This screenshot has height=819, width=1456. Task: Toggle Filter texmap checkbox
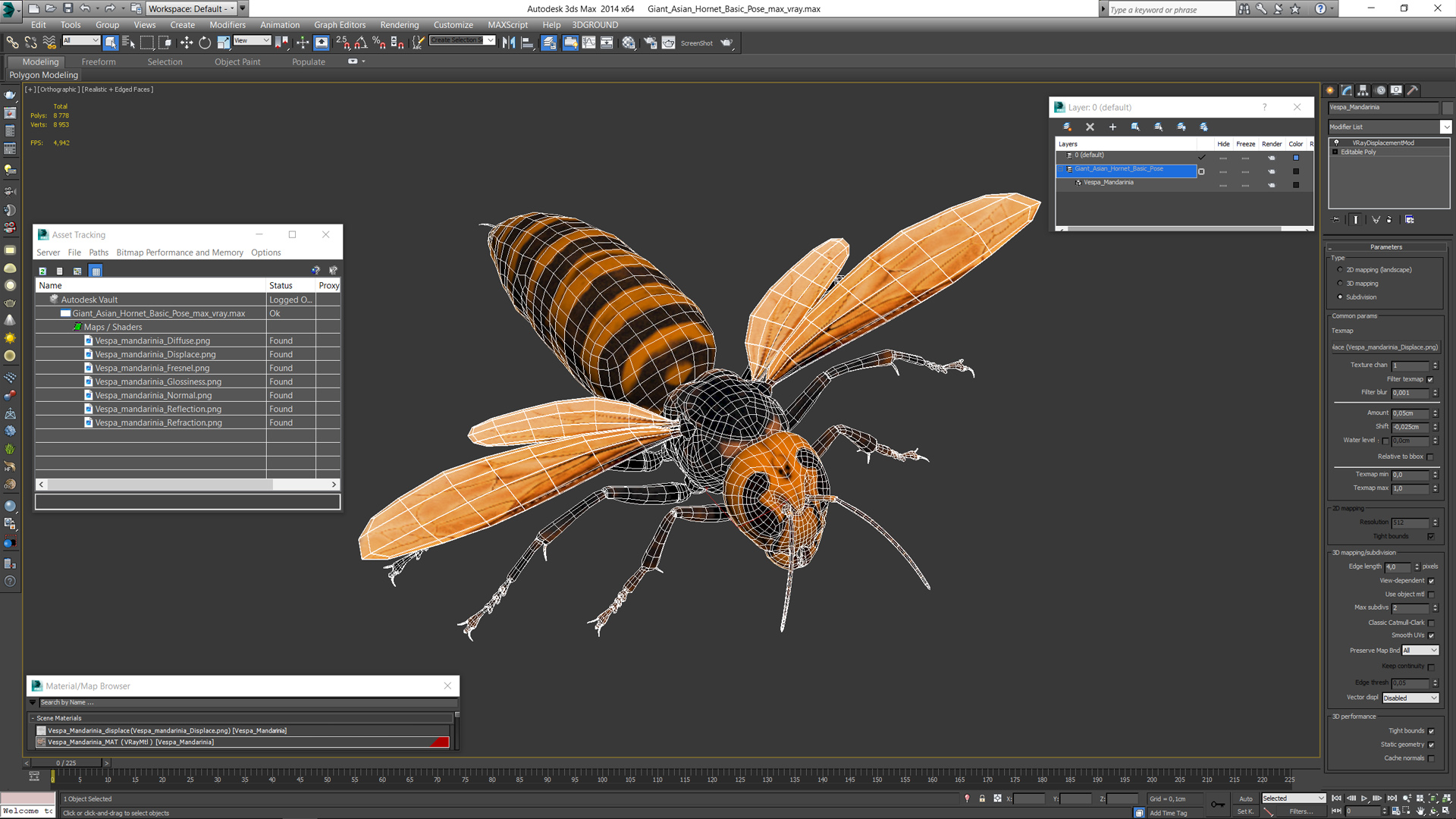[1430, 379]
